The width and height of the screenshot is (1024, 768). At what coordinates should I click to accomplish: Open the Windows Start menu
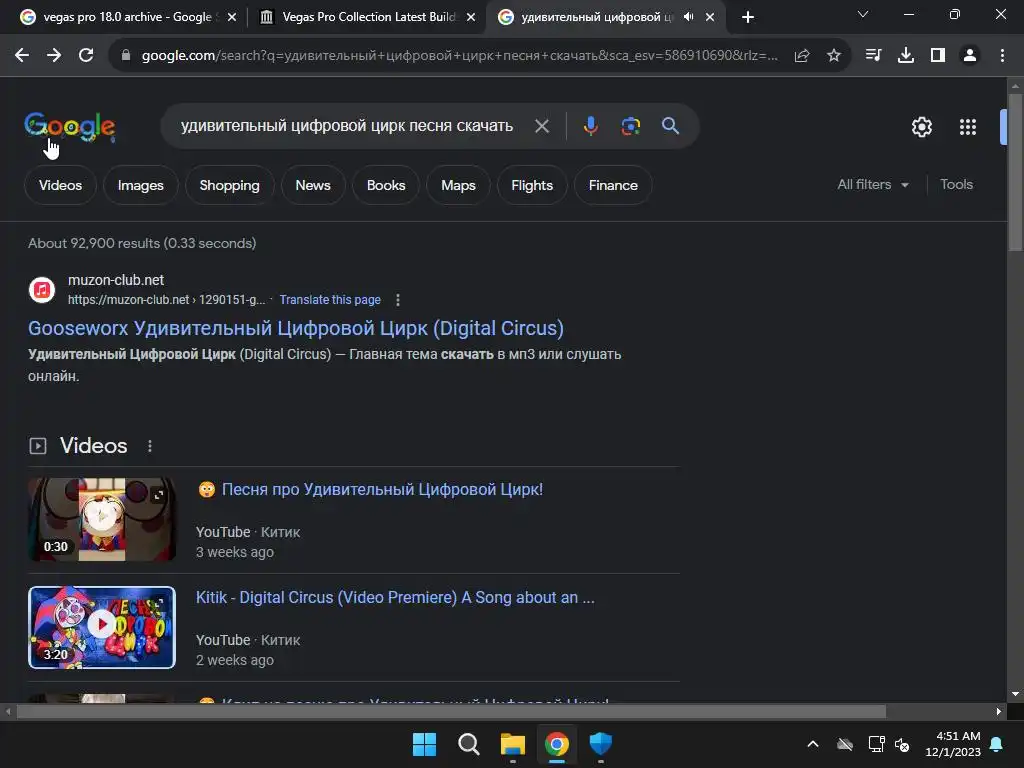pyautogui.click(x=424, y=744)
